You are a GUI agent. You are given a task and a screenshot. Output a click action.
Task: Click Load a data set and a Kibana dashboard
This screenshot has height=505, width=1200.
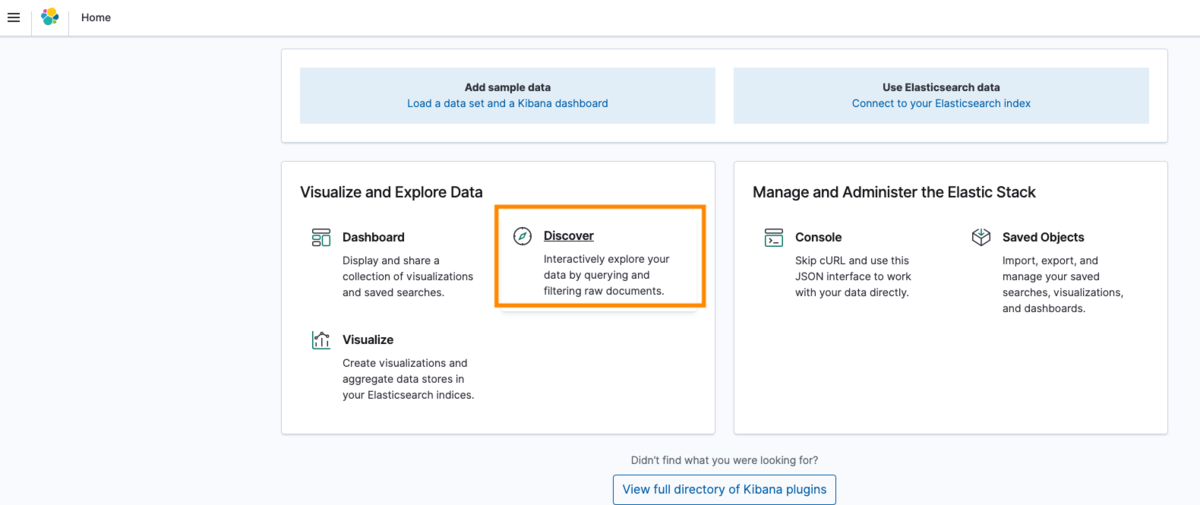coord(507,103)
